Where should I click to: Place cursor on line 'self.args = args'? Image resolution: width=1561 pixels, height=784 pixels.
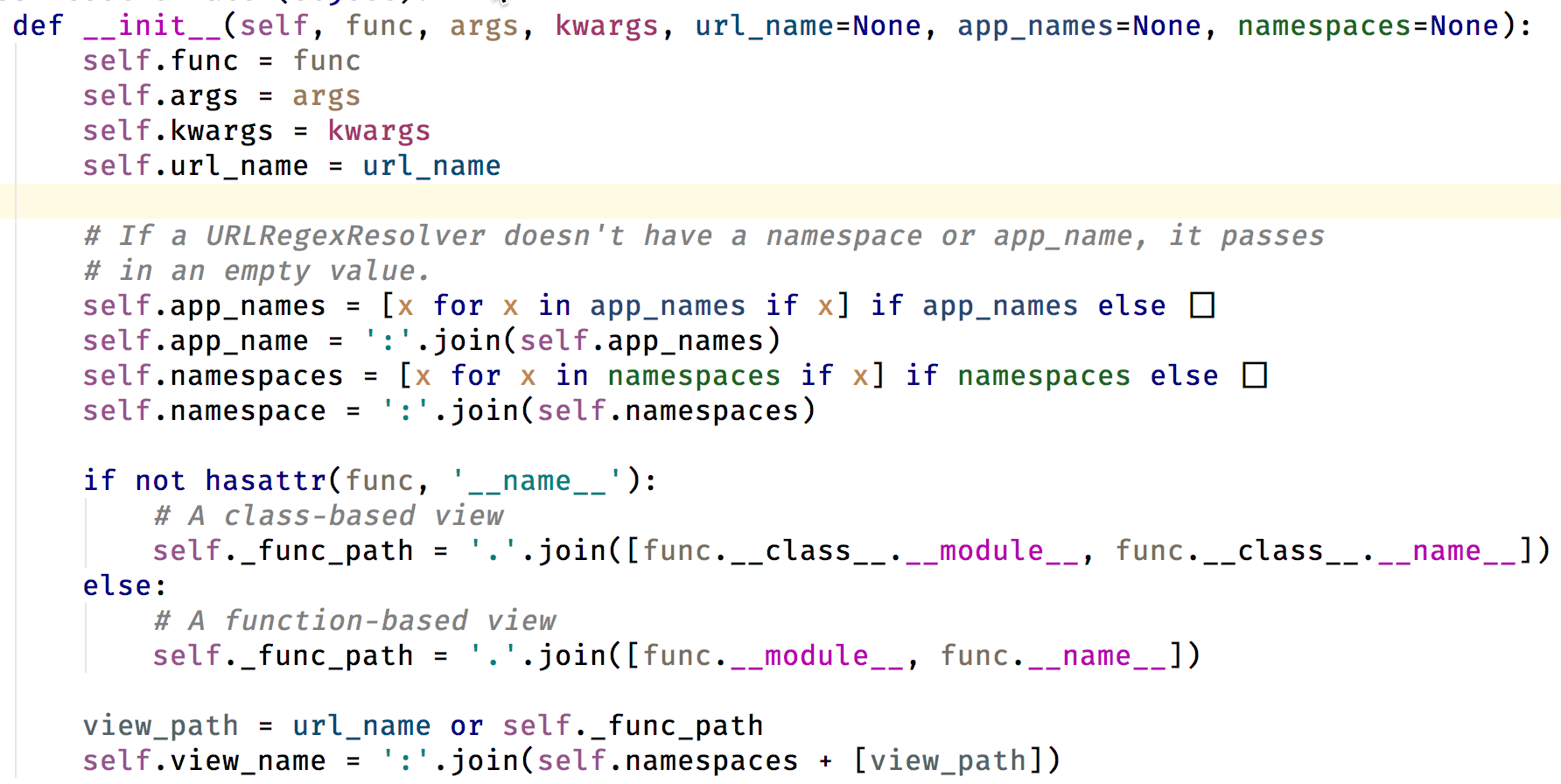(x=221, y=95)
